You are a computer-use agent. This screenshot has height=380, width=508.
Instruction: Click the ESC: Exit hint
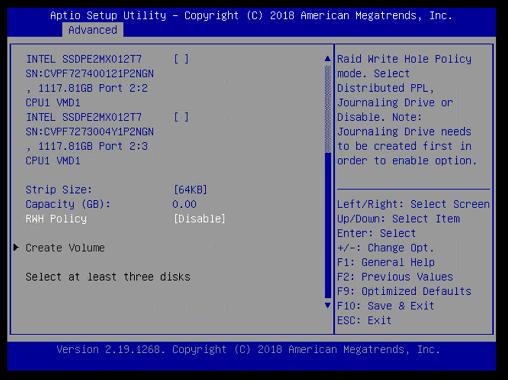pyautogui.click(x=364, y=320)
